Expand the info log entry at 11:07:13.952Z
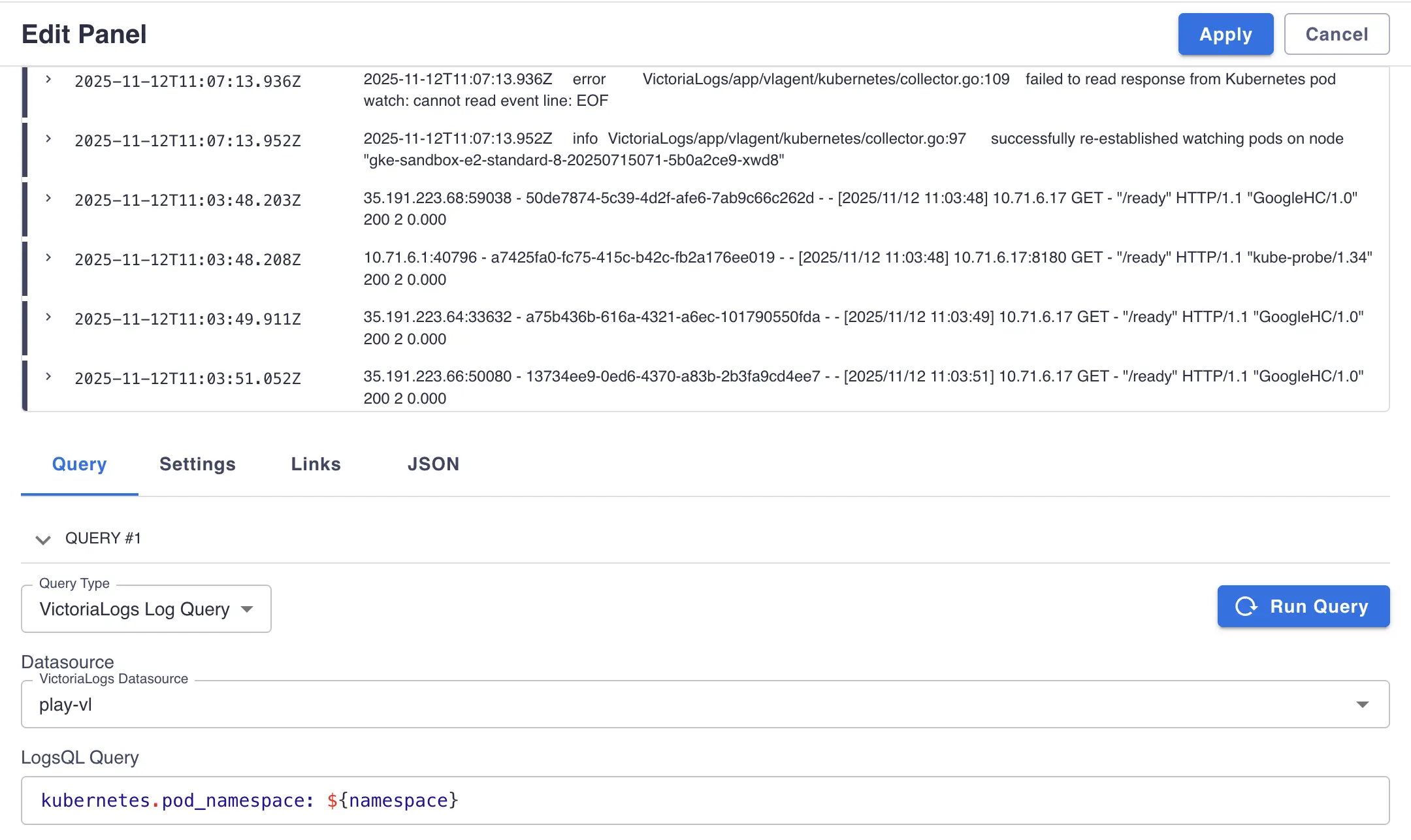This screenshot has height=840, width=1411. pos(48,139)
